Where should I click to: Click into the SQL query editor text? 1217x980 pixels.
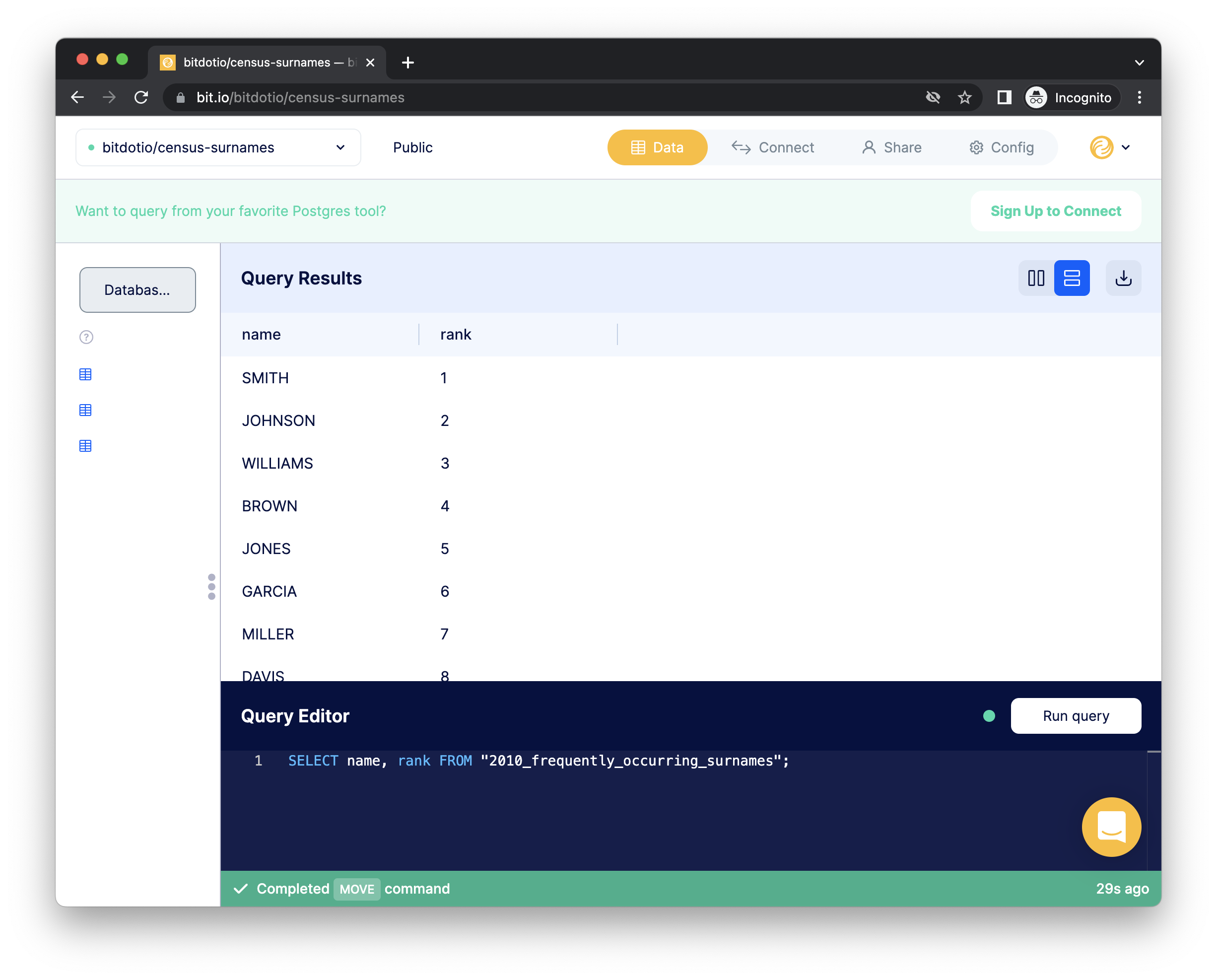(538, 761)
